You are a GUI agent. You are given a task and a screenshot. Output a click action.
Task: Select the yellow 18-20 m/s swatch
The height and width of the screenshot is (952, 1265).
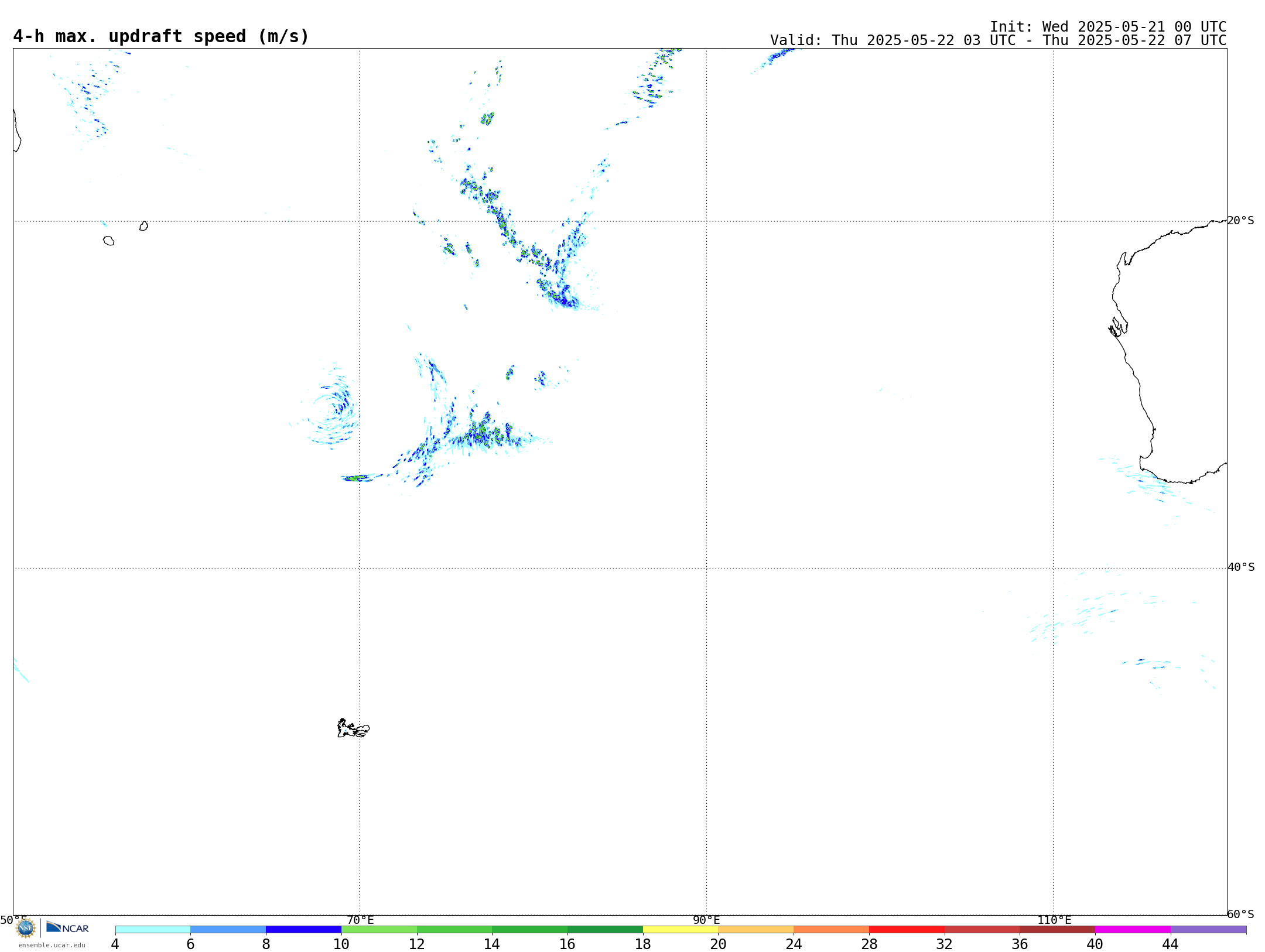pyautogui.click(x=681, y=930)
